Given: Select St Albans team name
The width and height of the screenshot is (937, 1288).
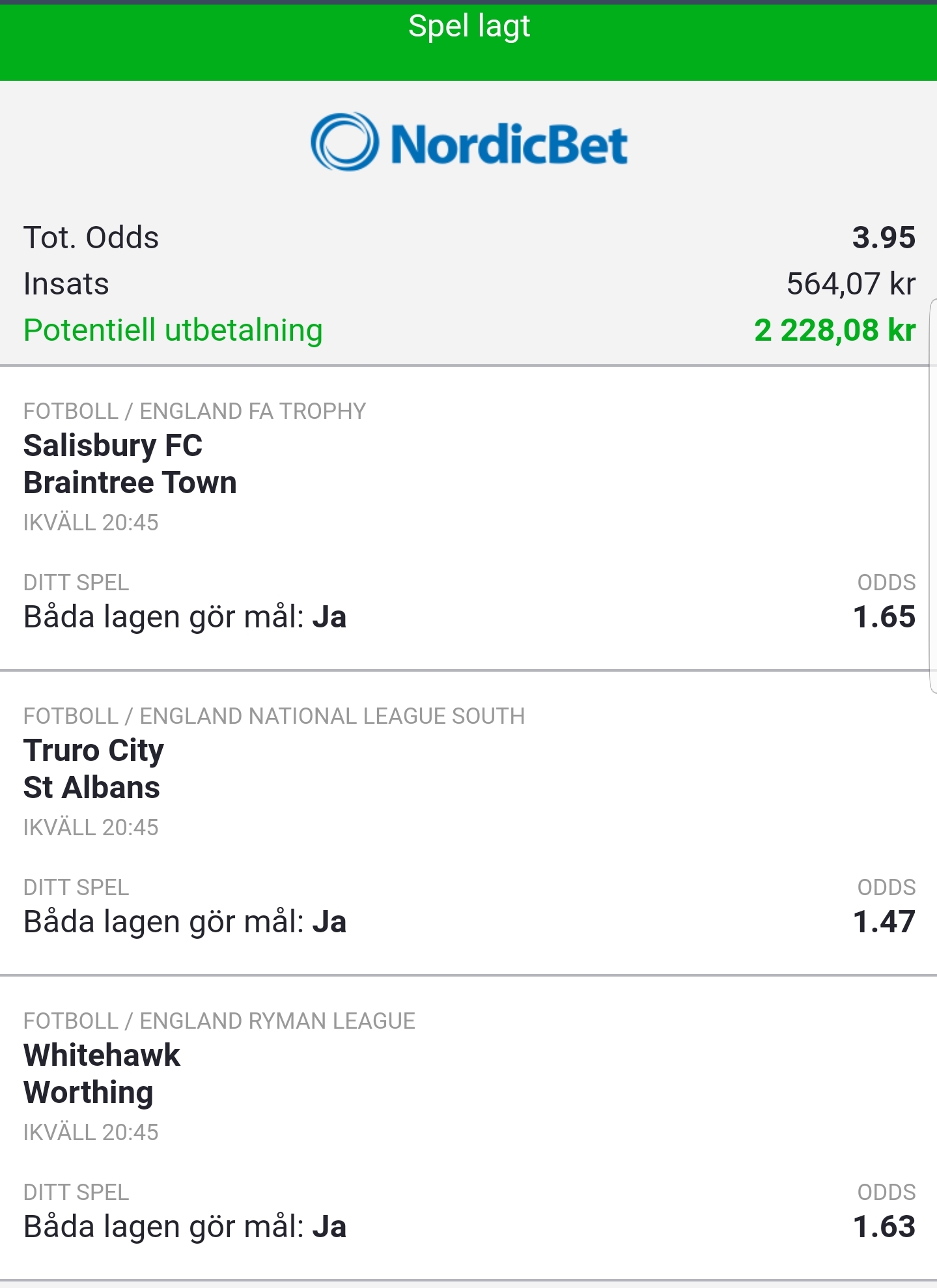Looking at the screenshot, I should 92,788.
